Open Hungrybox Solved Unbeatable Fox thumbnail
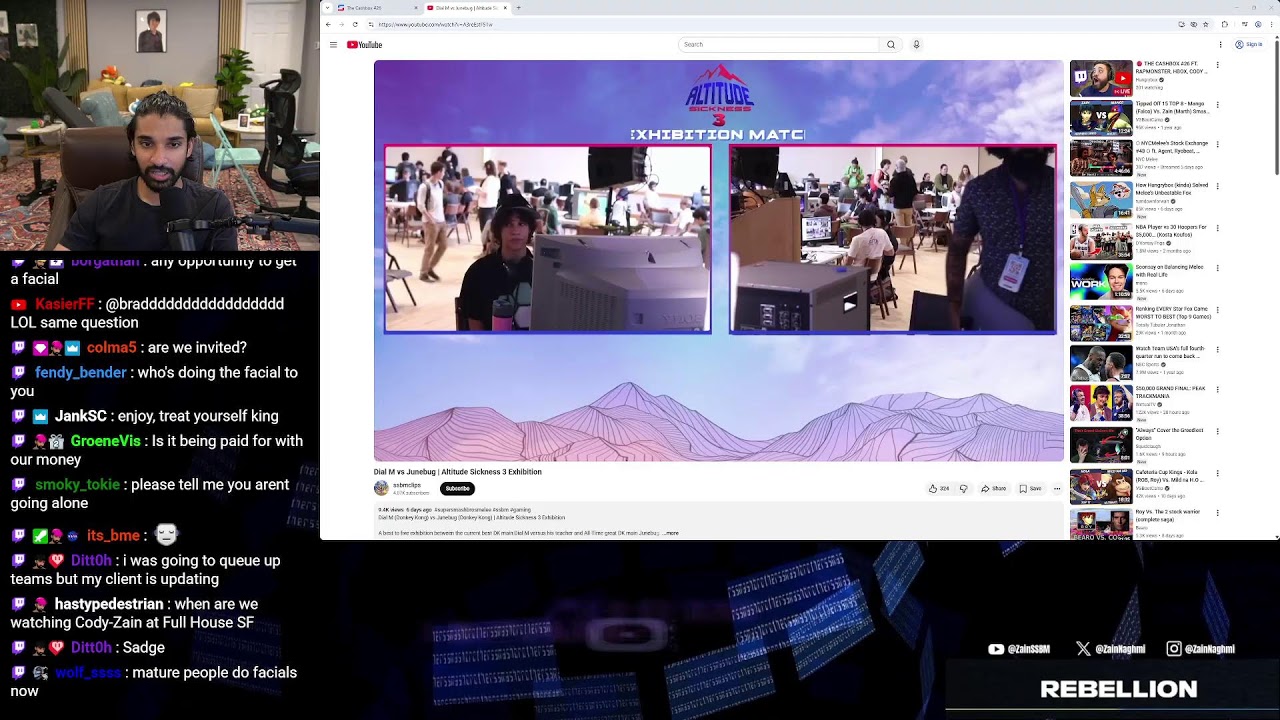 point(1101,200)
